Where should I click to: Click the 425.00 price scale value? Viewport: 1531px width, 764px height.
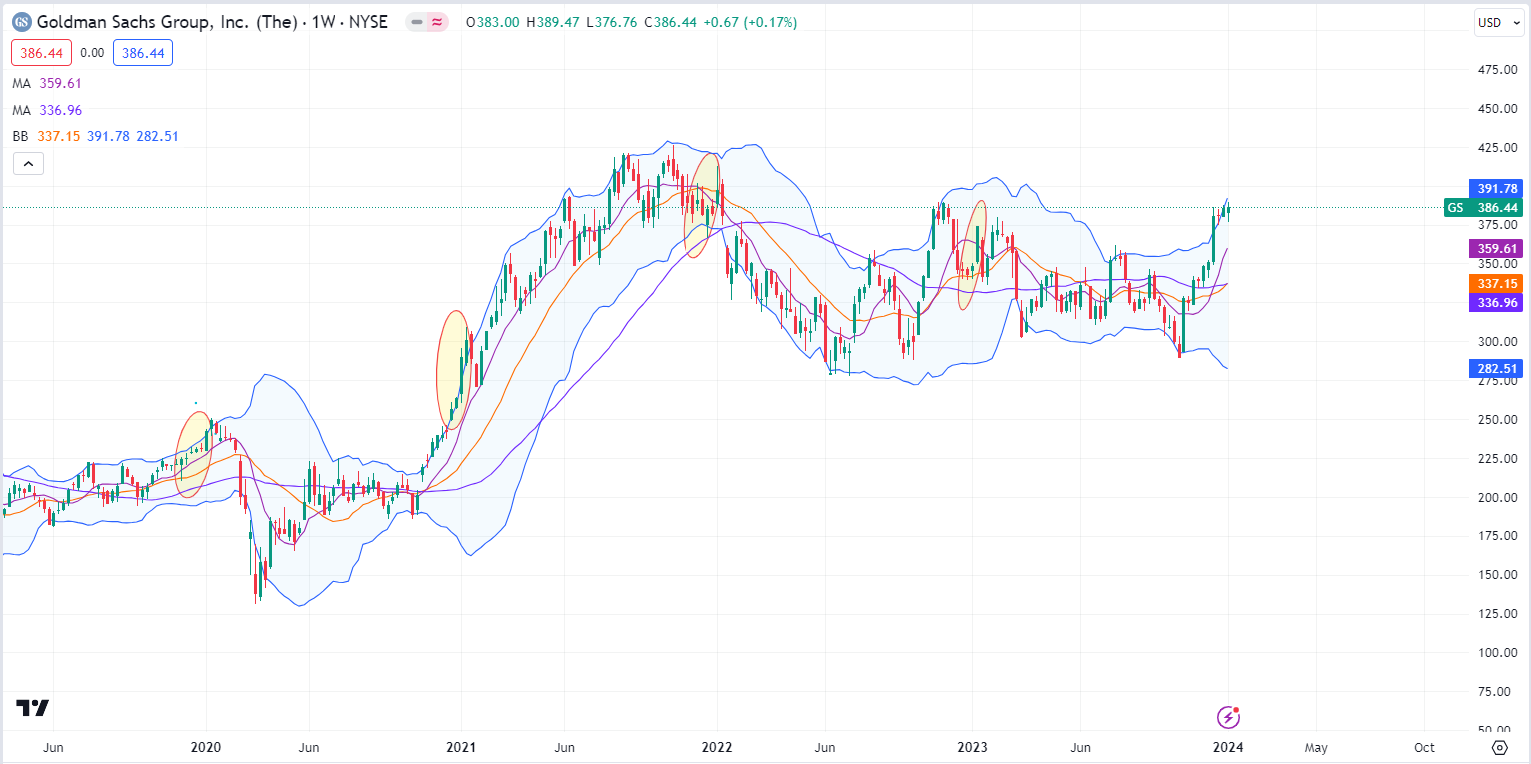coord(1497,148)
